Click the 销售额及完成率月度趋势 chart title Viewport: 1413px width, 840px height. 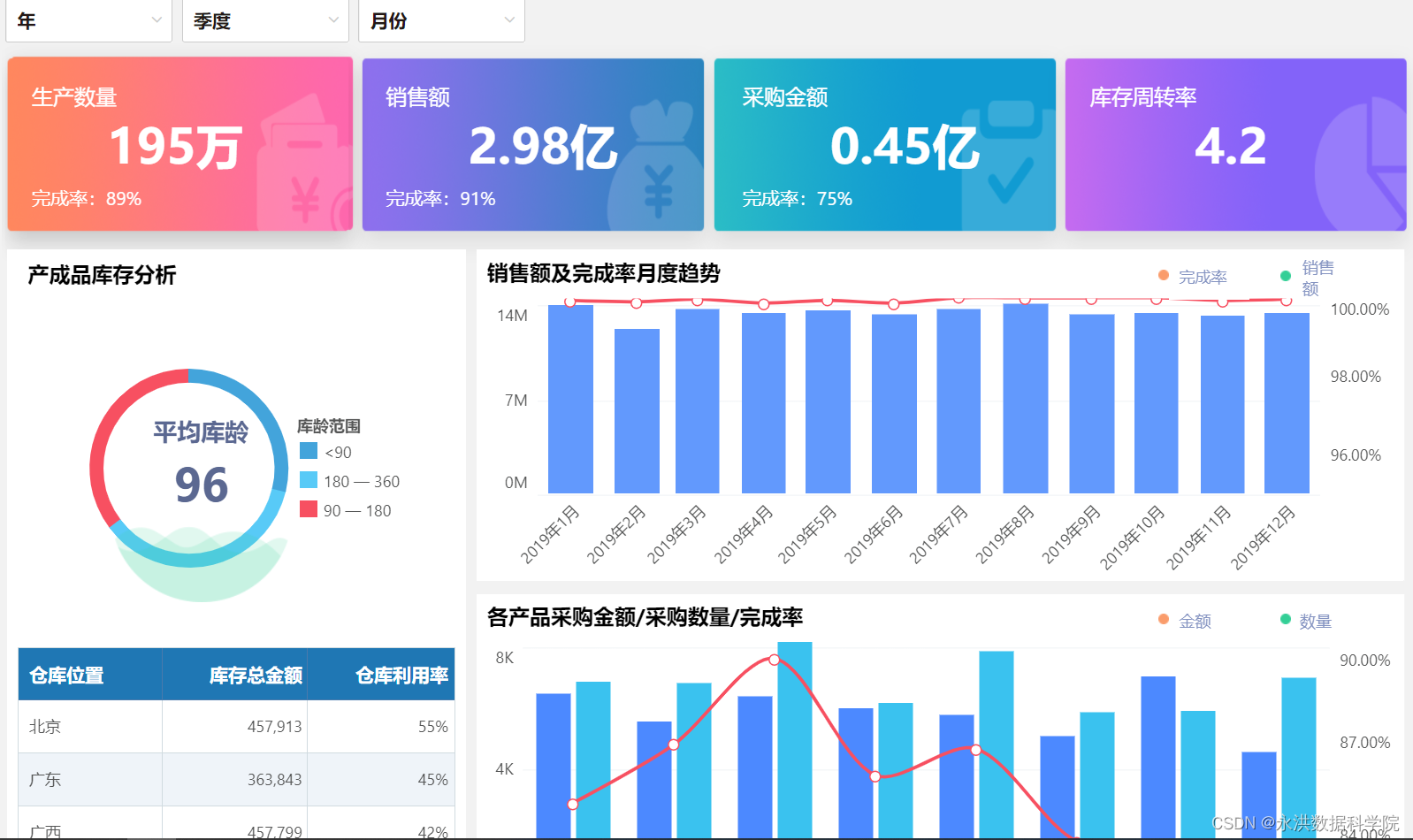click(603, 273)
